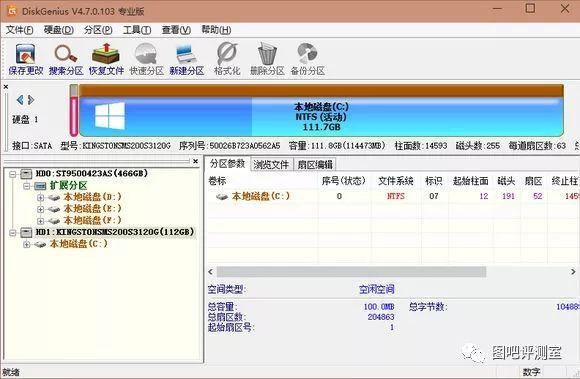
Task: Close the disk map panel with X
Action: [6, 87]
